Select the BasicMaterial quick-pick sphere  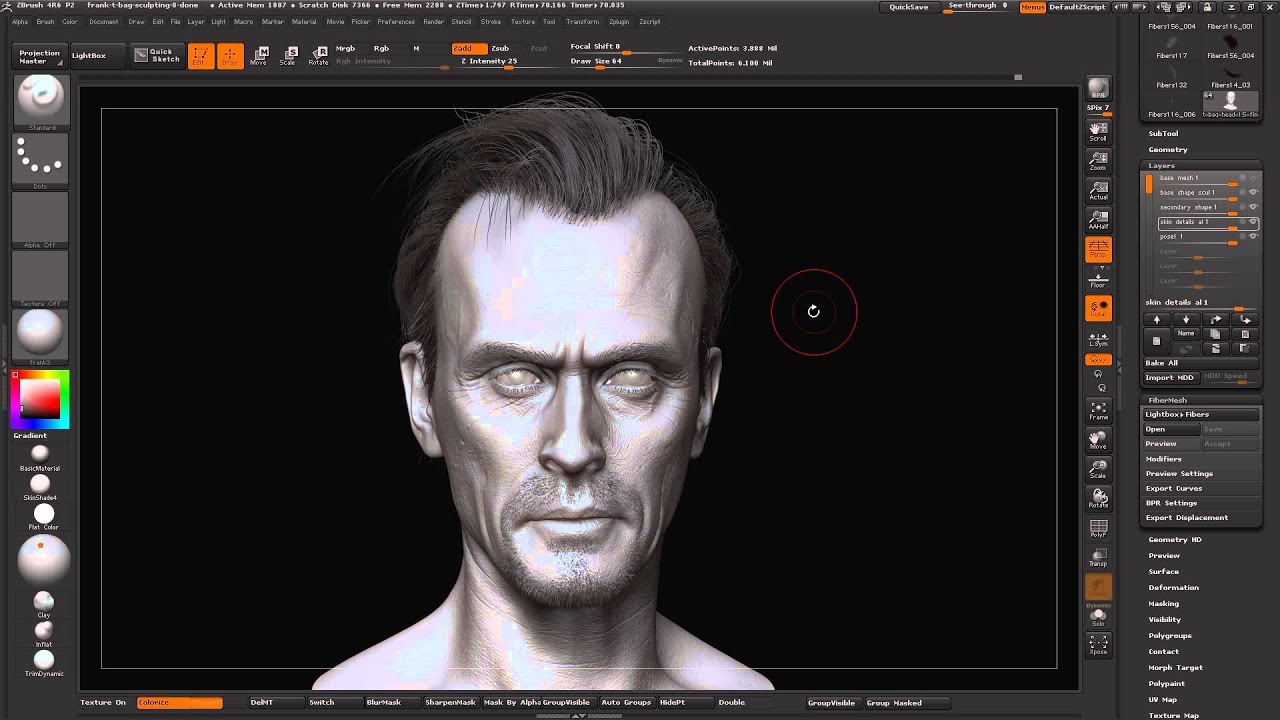[x=41, y=457]
